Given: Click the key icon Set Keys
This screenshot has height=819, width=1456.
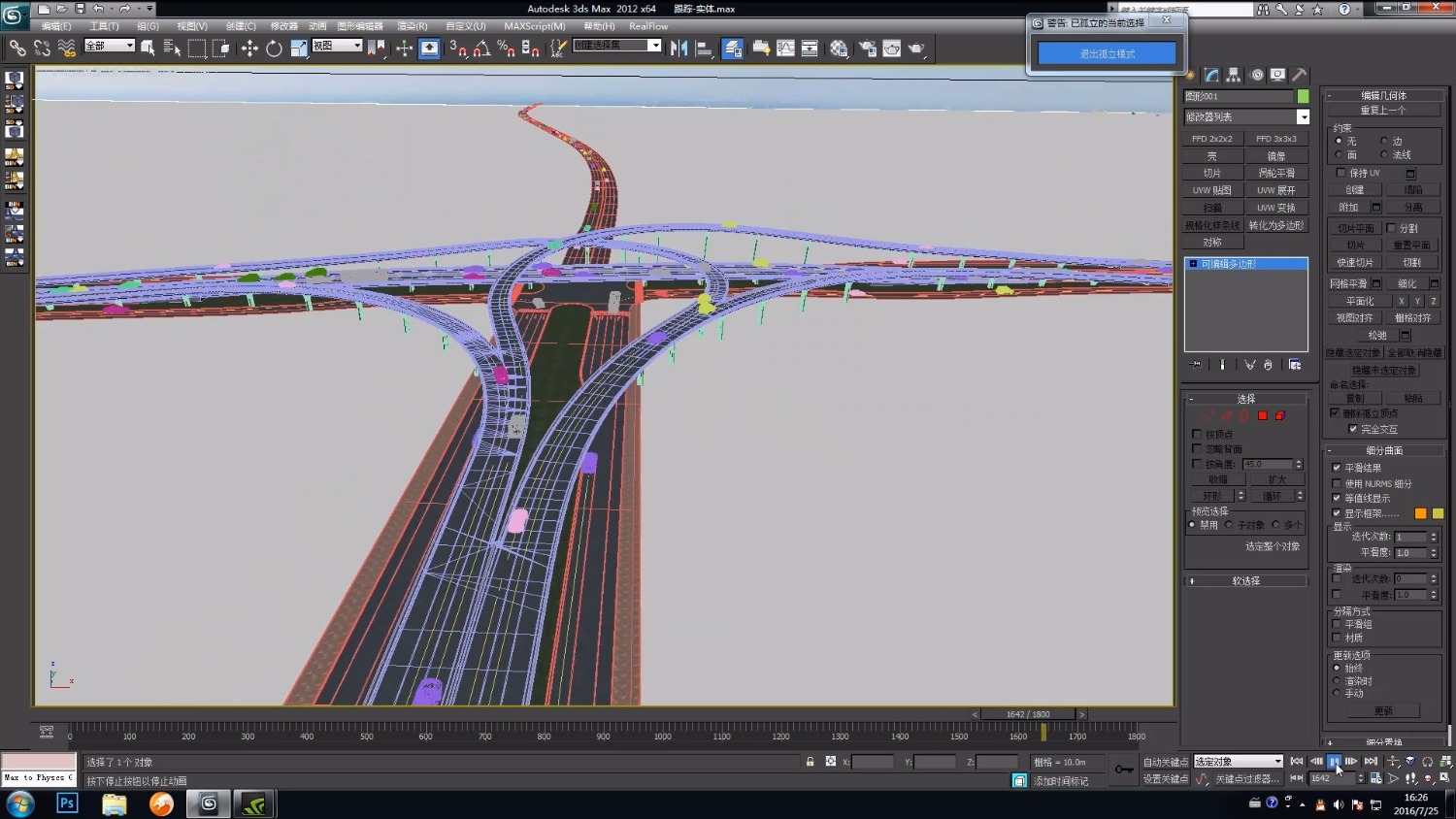Looking at the screenshot, I should point(1124,770).
